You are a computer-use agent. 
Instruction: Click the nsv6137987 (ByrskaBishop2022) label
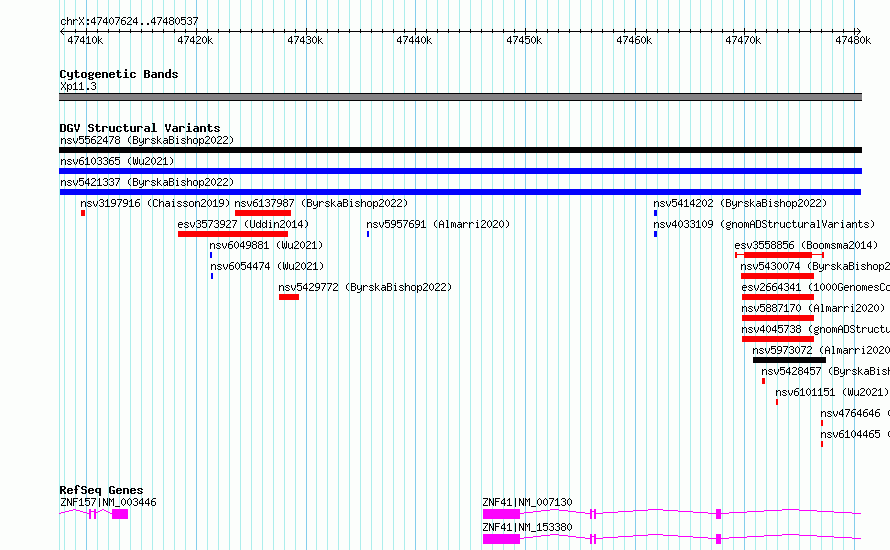(x=321, y=203)
